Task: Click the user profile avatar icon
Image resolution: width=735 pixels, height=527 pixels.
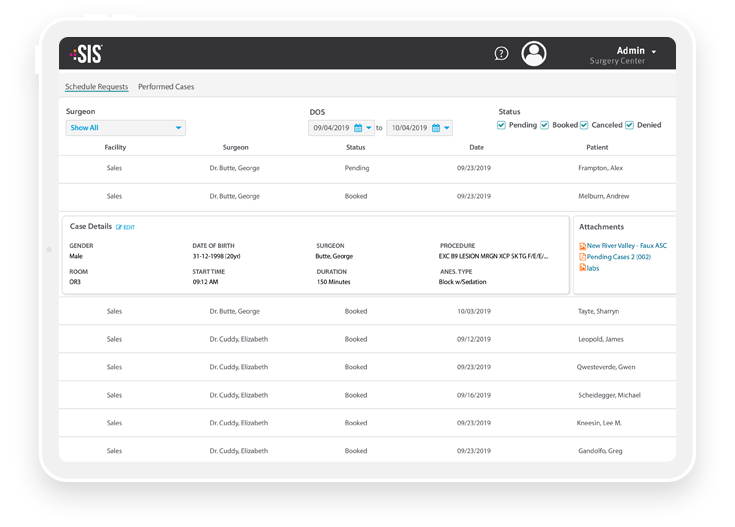Action: 535,53
